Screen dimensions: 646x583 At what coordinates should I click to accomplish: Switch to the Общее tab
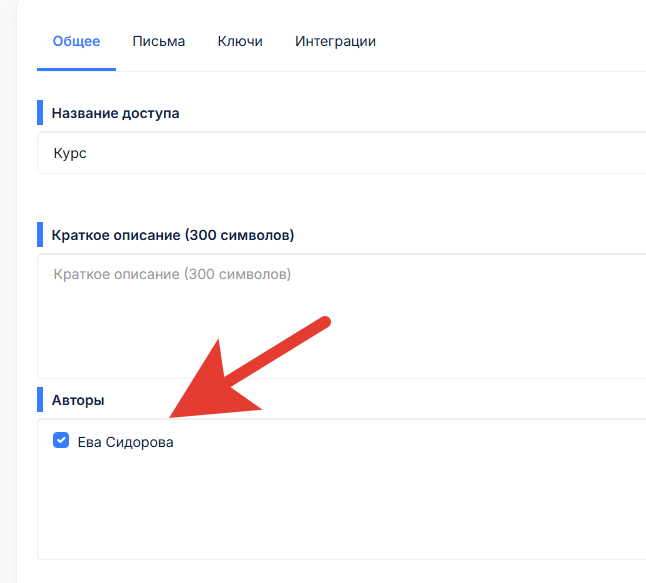[x=76, y=41]
